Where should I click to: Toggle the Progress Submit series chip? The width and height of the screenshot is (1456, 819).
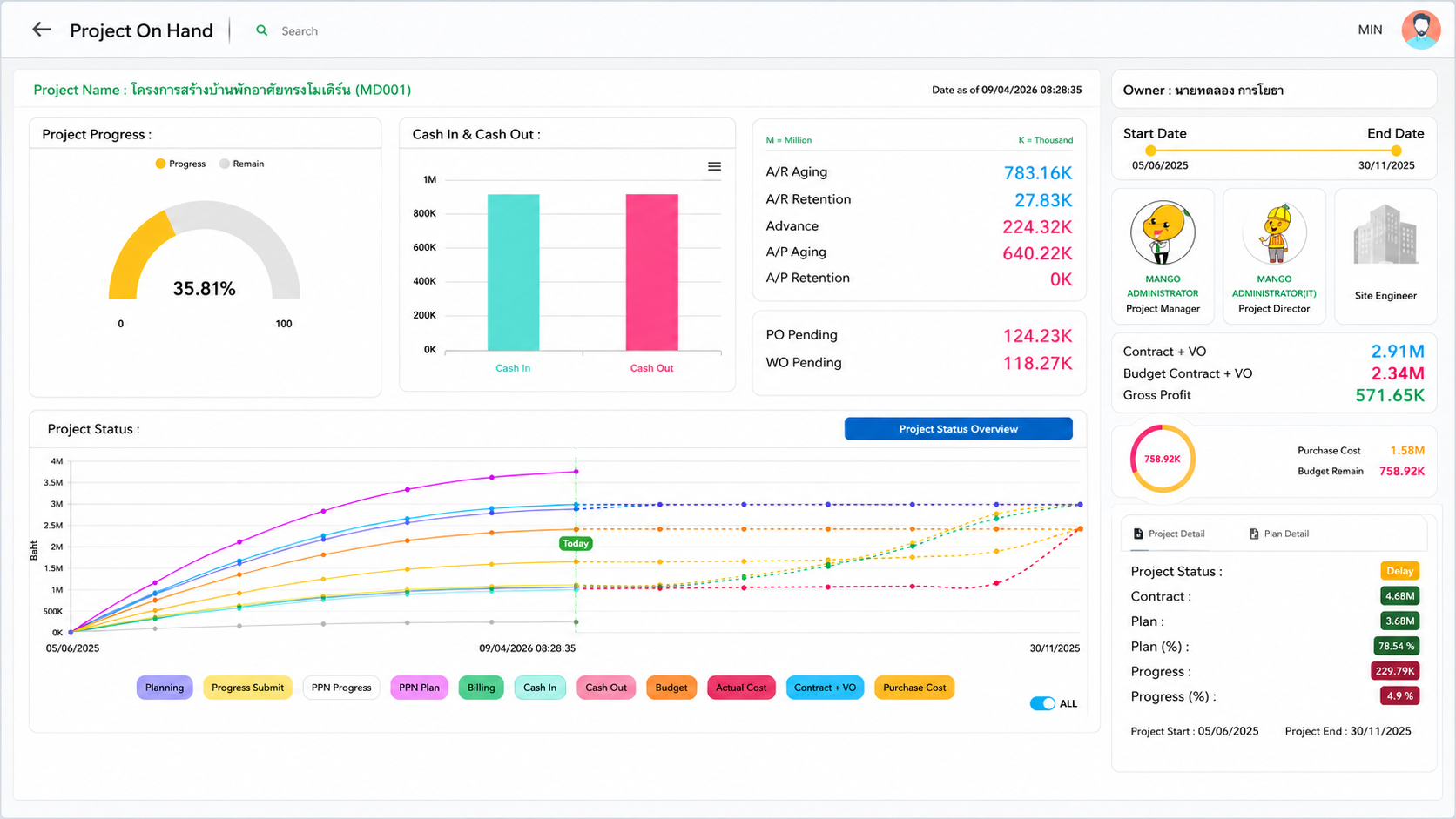[247, 688]
